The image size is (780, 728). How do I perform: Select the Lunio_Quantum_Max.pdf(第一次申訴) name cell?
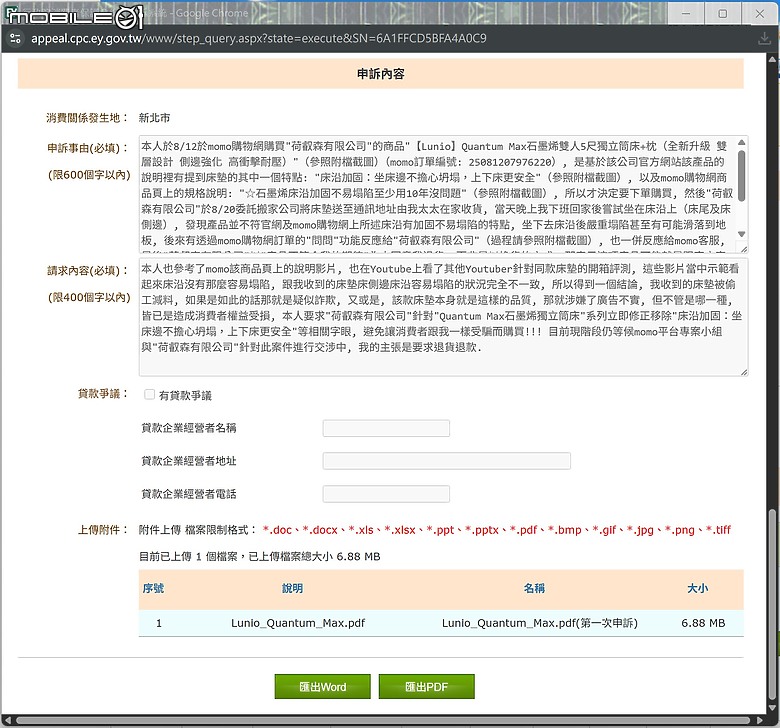540,623
